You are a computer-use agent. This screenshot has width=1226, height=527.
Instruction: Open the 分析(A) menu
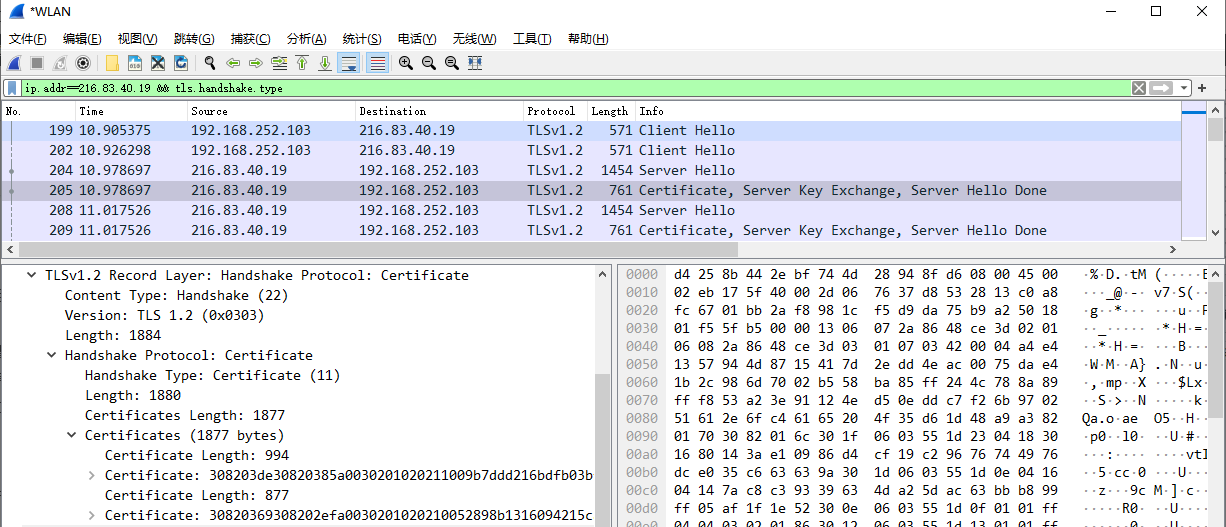(x=306, y=39)
